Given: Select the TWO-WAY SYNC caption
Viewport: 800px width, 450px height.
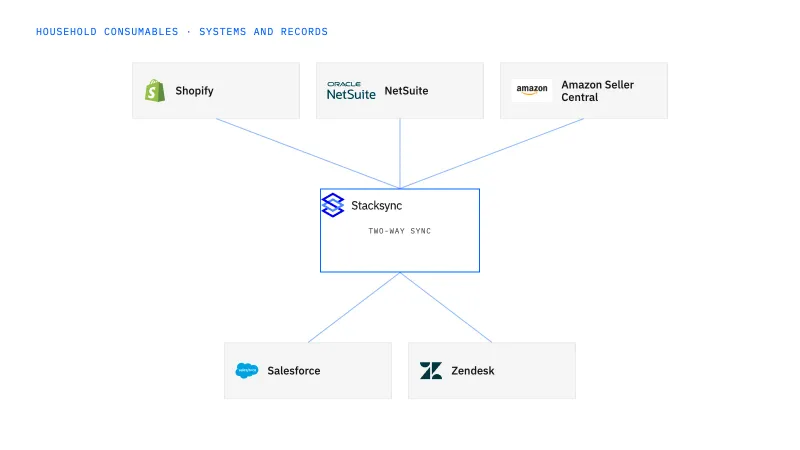Looking at the screenshot, I should coord(399,231).
